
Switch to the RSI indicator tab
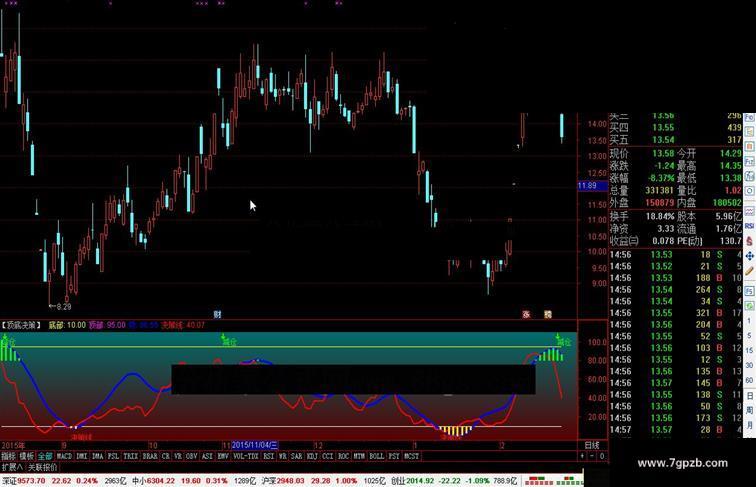(269, 456)
